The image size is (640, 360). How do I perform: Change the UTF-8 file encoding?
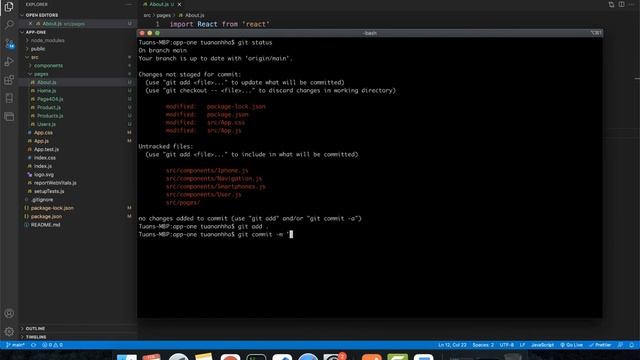[507, 345]
